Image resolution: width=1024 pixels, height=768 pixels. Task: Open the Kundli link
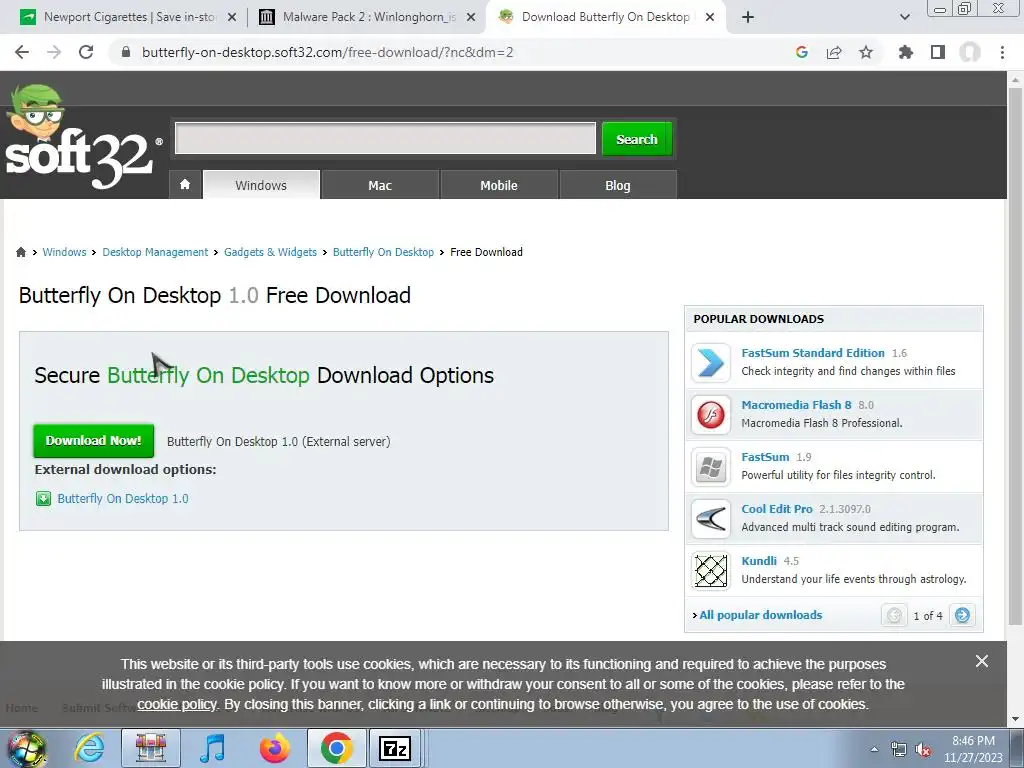(759, 561)
